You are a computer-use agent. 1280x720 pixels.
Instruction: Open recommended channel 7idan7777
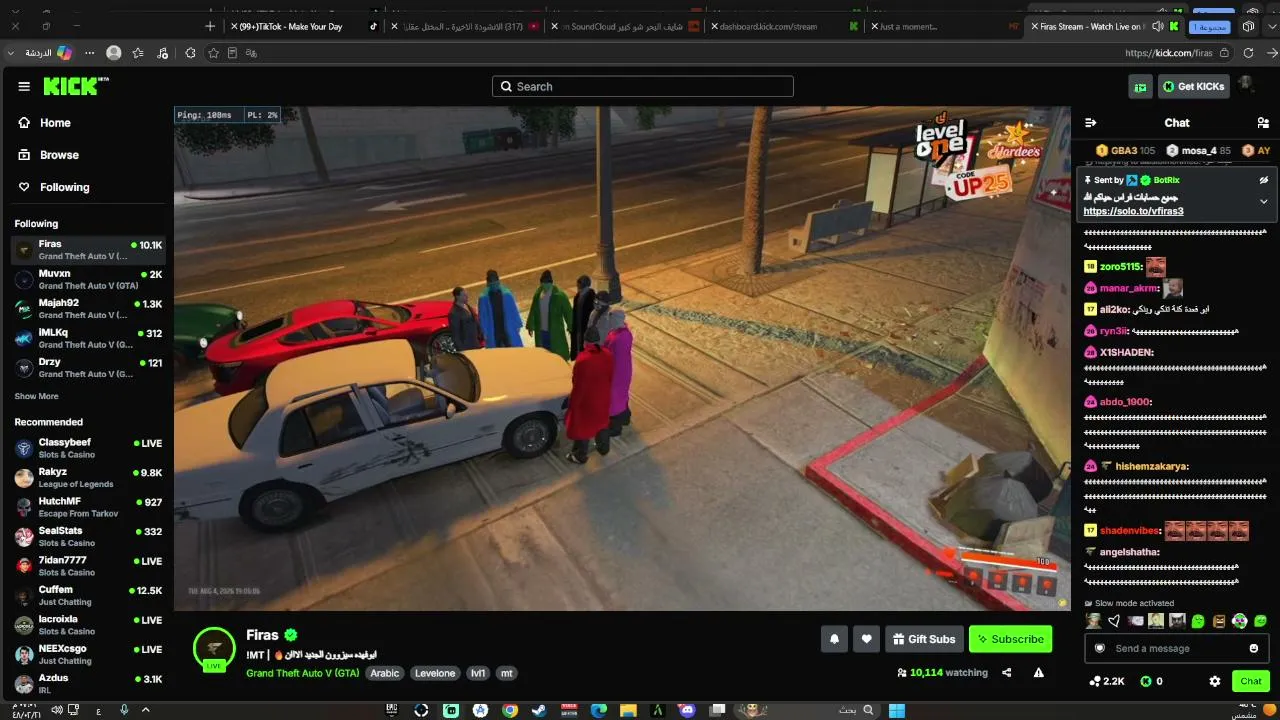(x=88, y=566)
